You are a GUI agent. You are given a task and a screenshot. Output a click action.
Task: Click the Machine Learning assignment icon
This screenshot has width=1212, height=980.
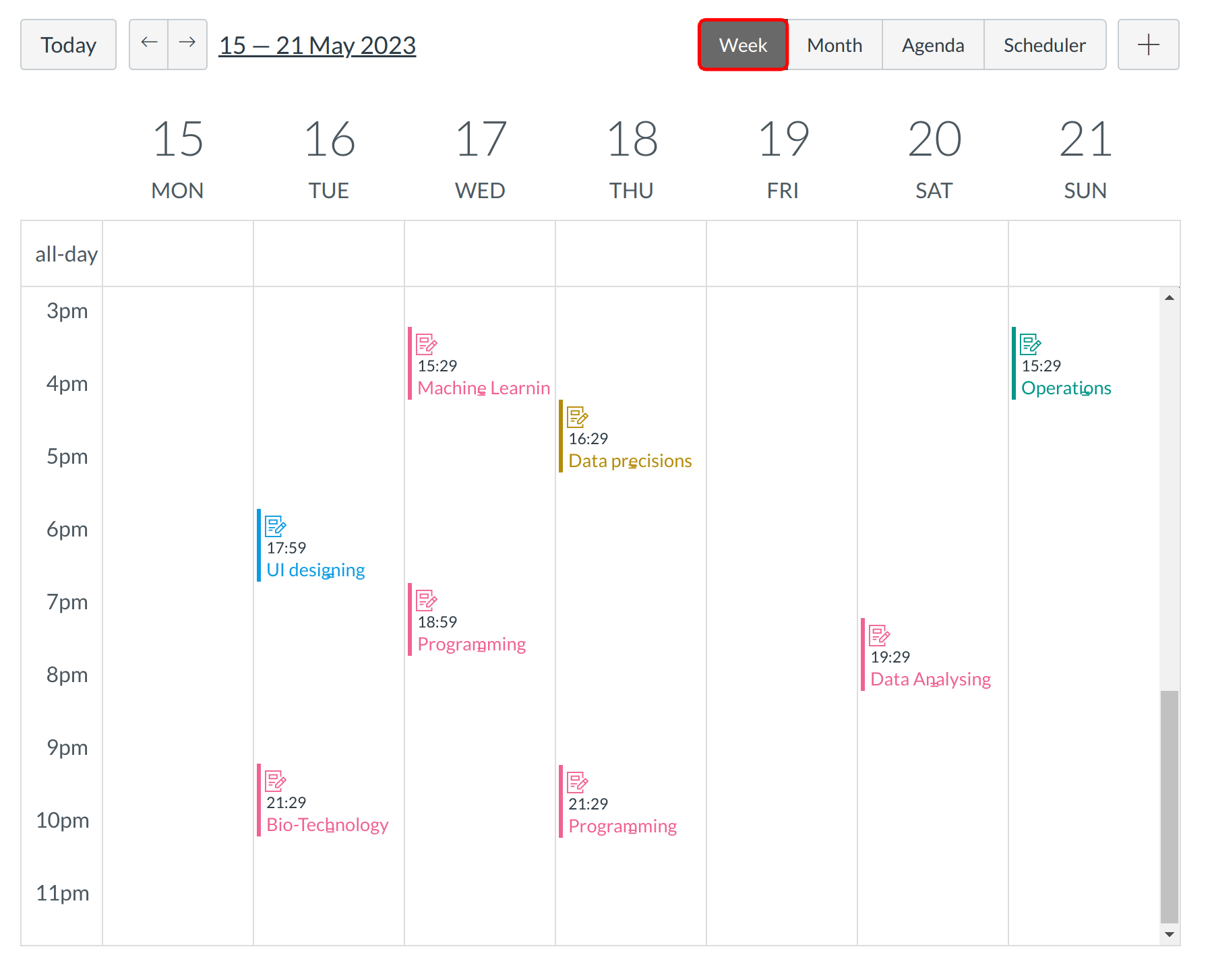tap(426, 344)
